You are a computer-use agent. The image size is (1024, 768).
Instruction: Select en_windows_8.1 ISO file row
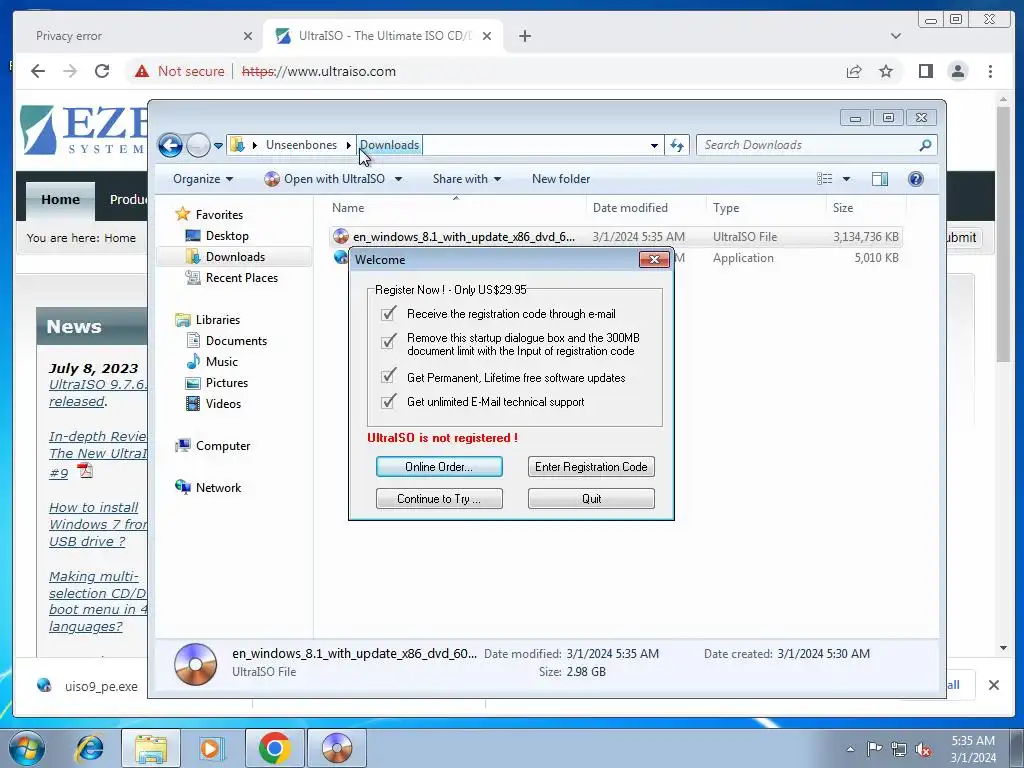[616, 237]
